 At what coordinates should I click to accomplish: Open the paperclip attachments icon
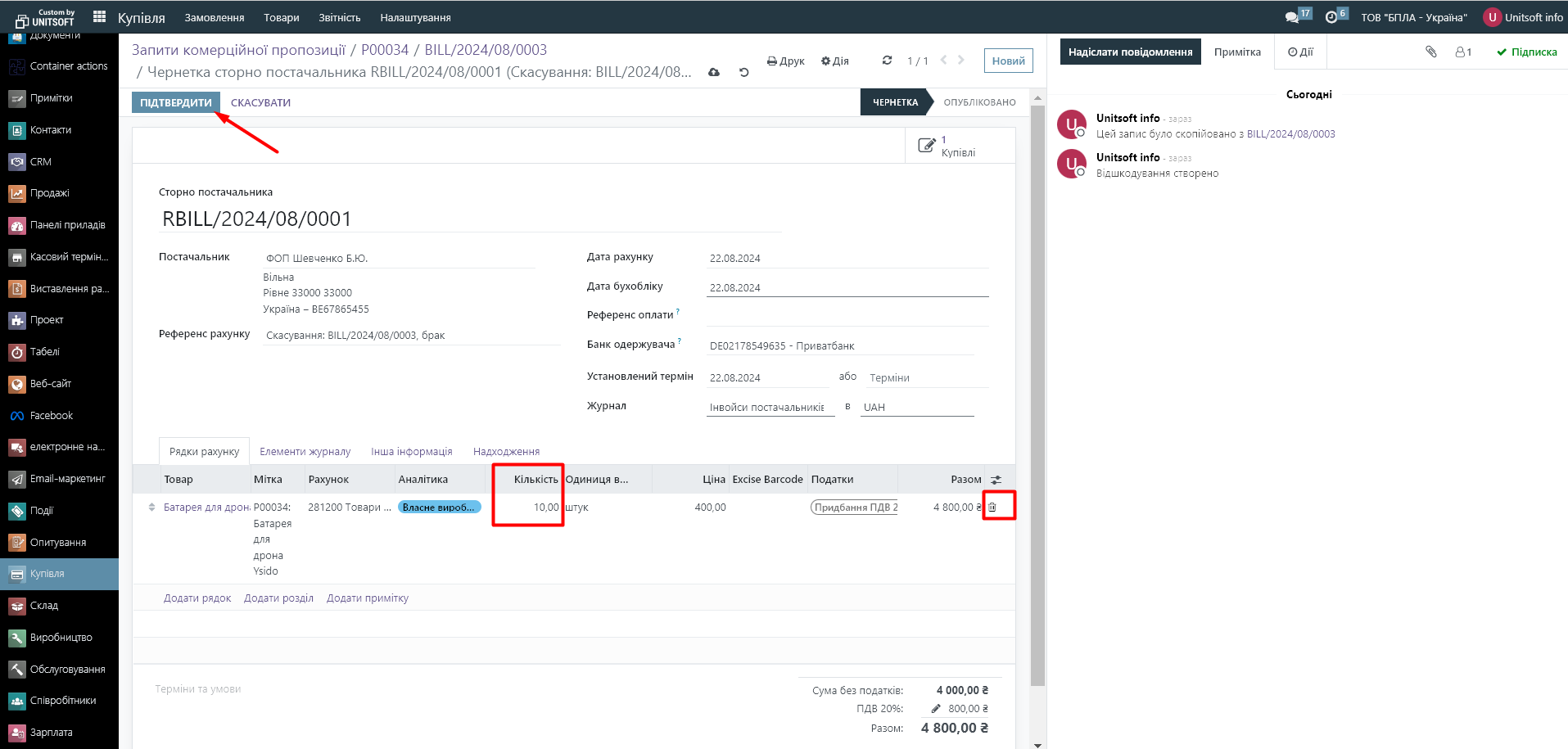pyautogui.click(x=1431, y=52)
